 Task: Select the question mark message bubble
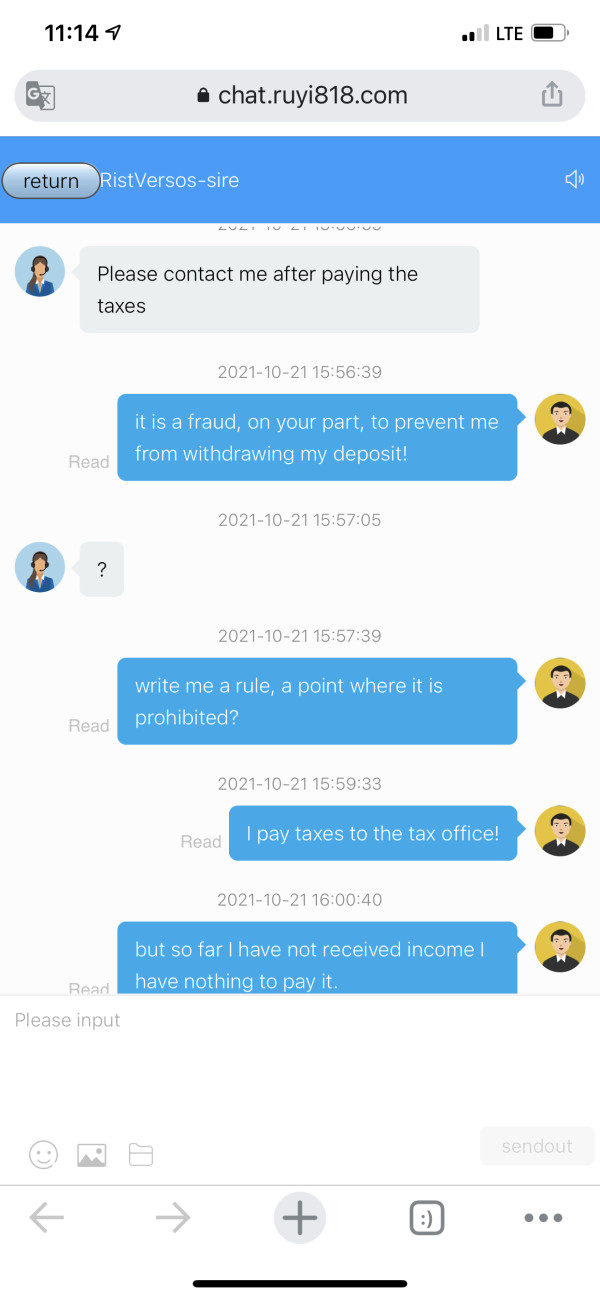pyautogui.click(x=102, y=569)
